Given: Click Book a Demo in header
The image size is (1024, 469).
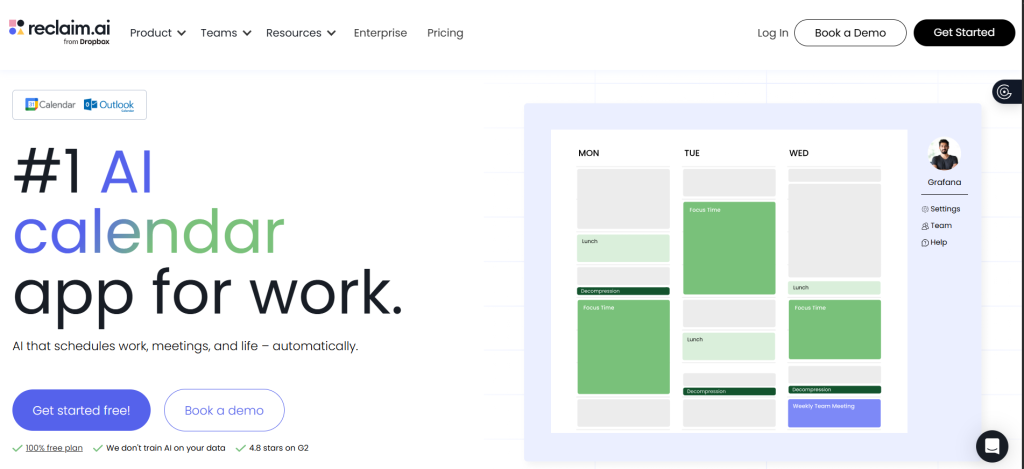Looking at the screenshot, I should (x=850, y=33).
